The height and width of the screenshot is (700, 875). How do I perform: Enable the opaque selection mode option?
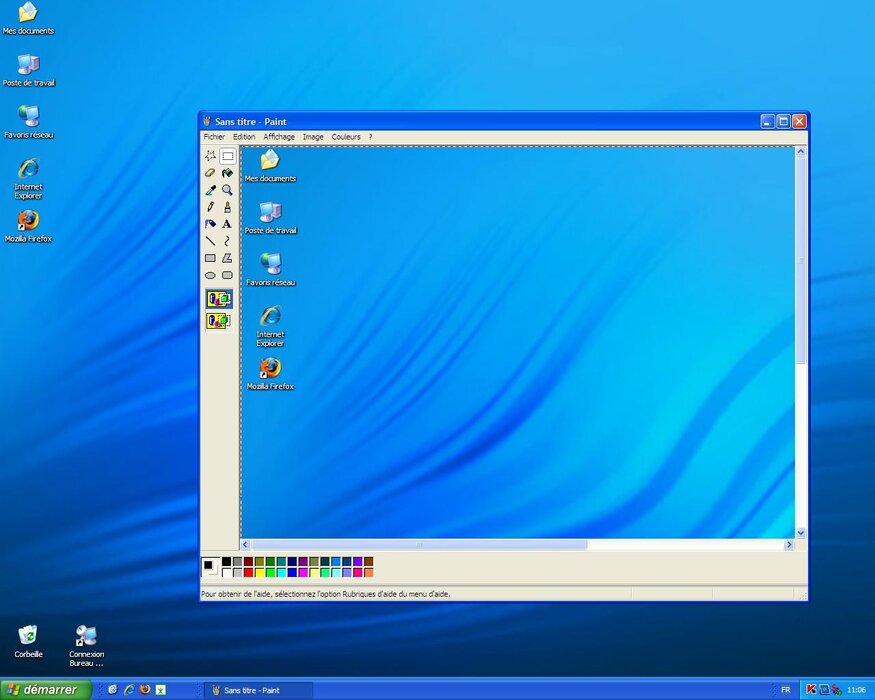coord(218,299)
